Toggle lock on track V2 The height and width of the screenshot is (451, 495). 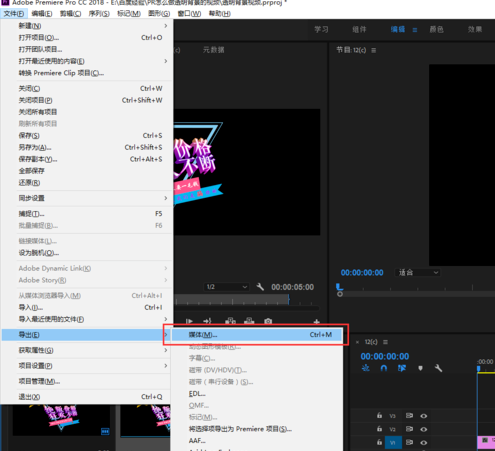click(379, 429)
